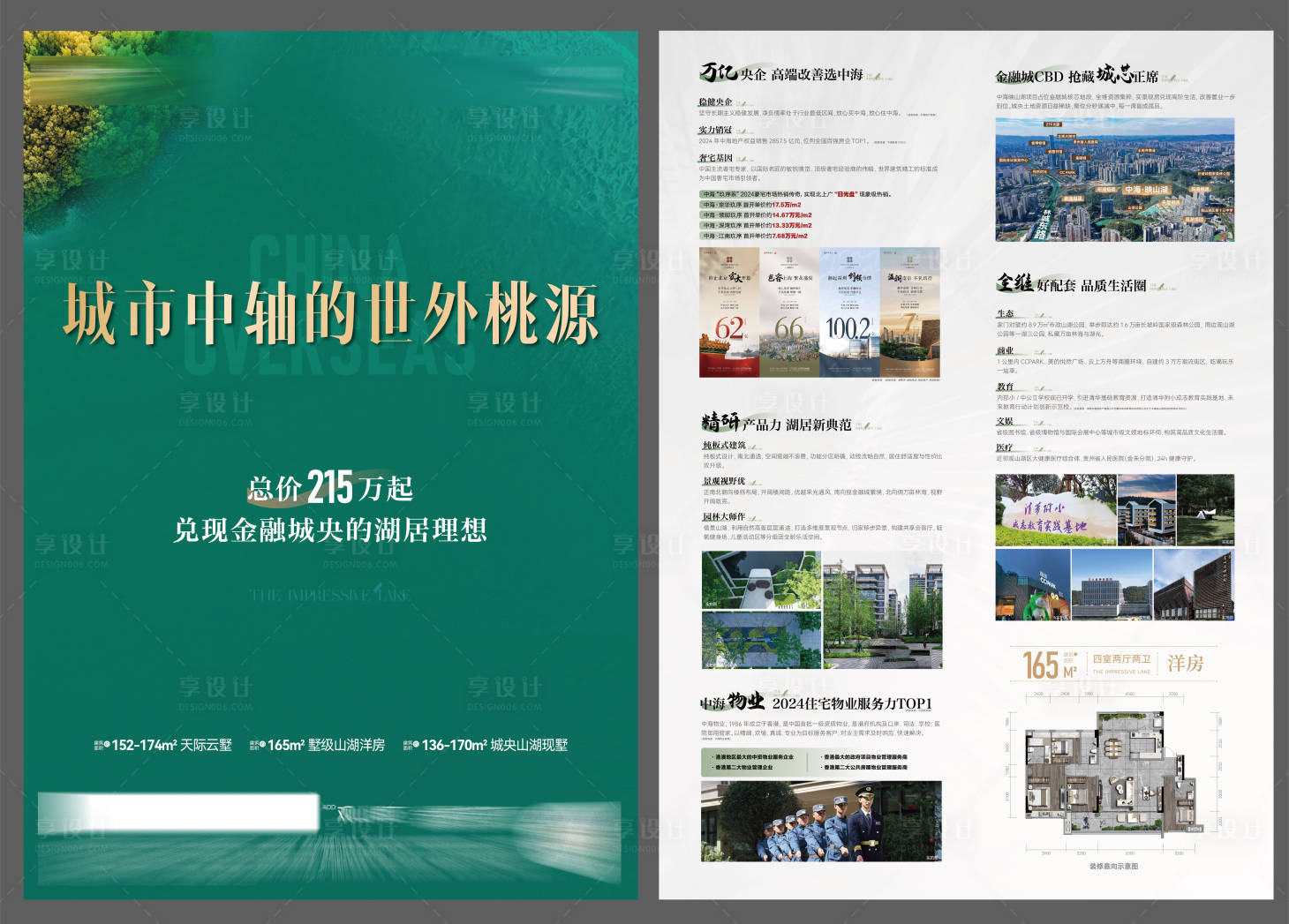
Task: Click heading '2024住宅物业服务力TOP1'
Action: [x=852, y=703]
